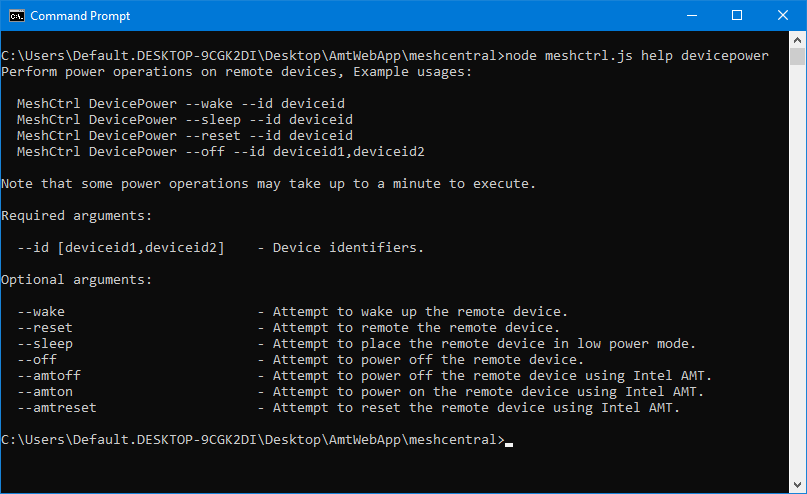Click the "--id [deviceid1,deviceid2]" argument text
The width and height of the screenshot is (807, 494).
point(121,248)
